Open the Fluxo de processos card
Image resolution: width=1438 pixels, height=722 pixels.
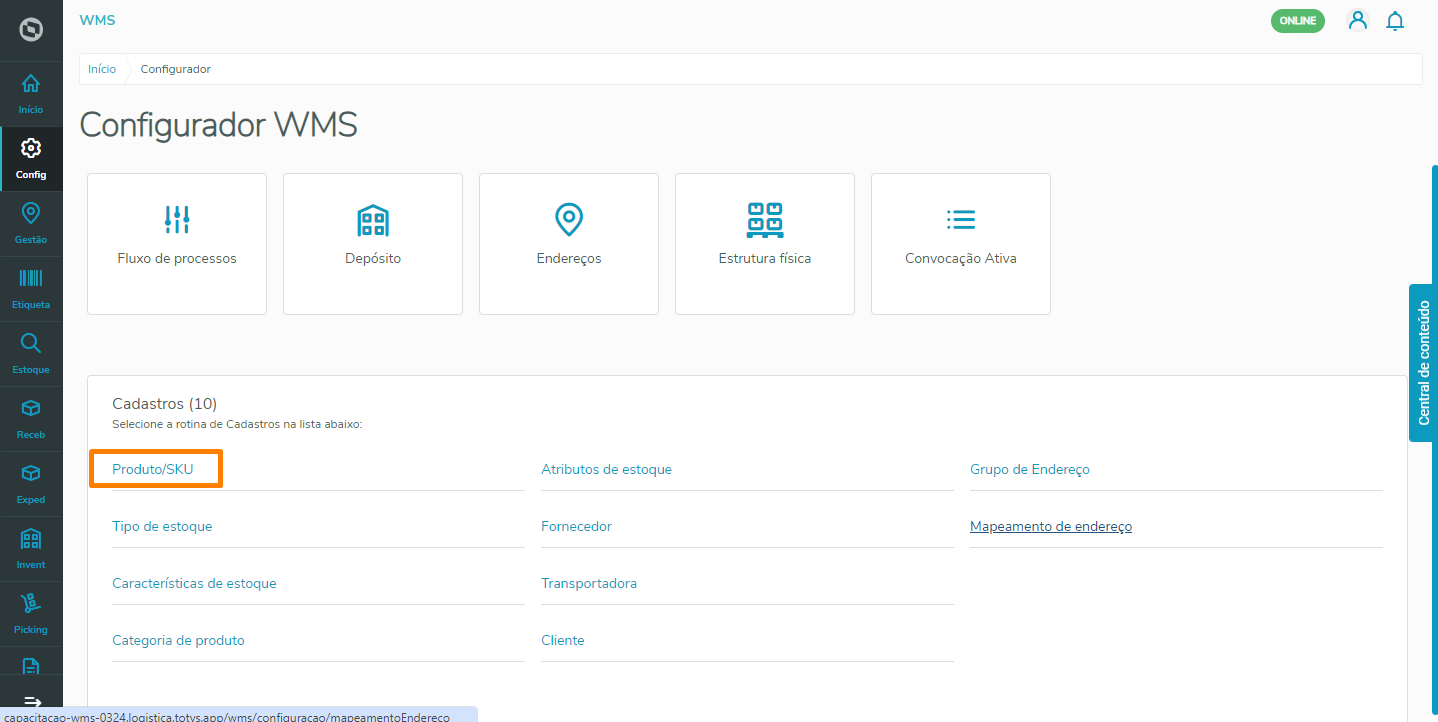pos(177,244)
